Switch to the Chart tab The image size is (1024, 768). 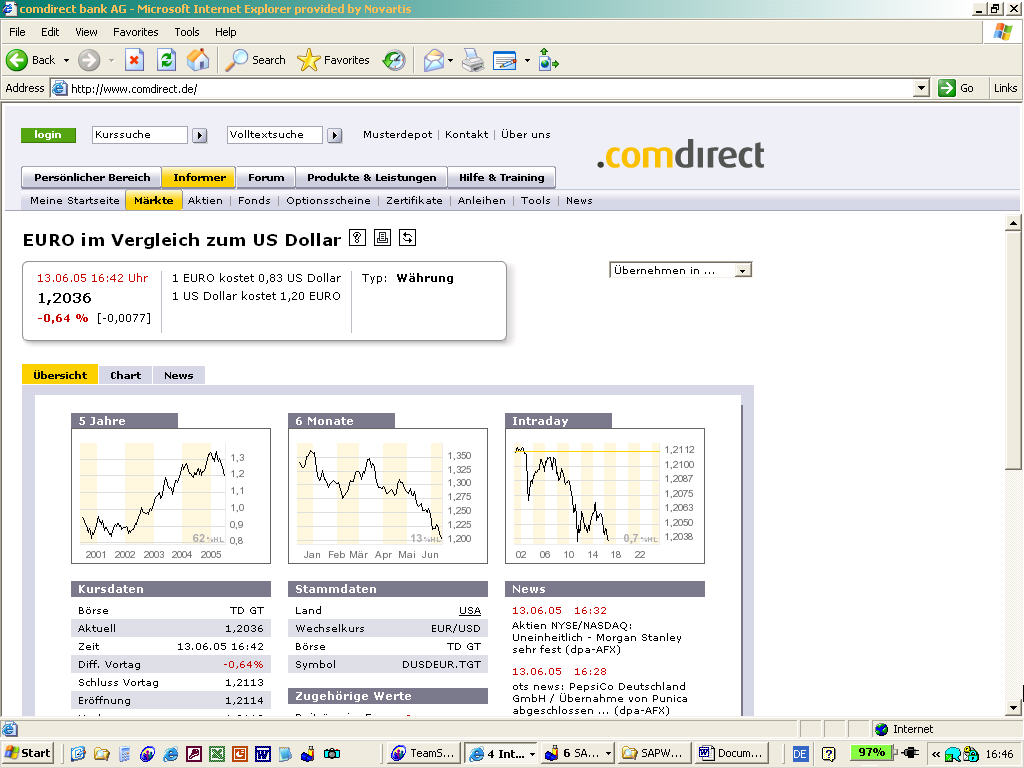(125, 376)
